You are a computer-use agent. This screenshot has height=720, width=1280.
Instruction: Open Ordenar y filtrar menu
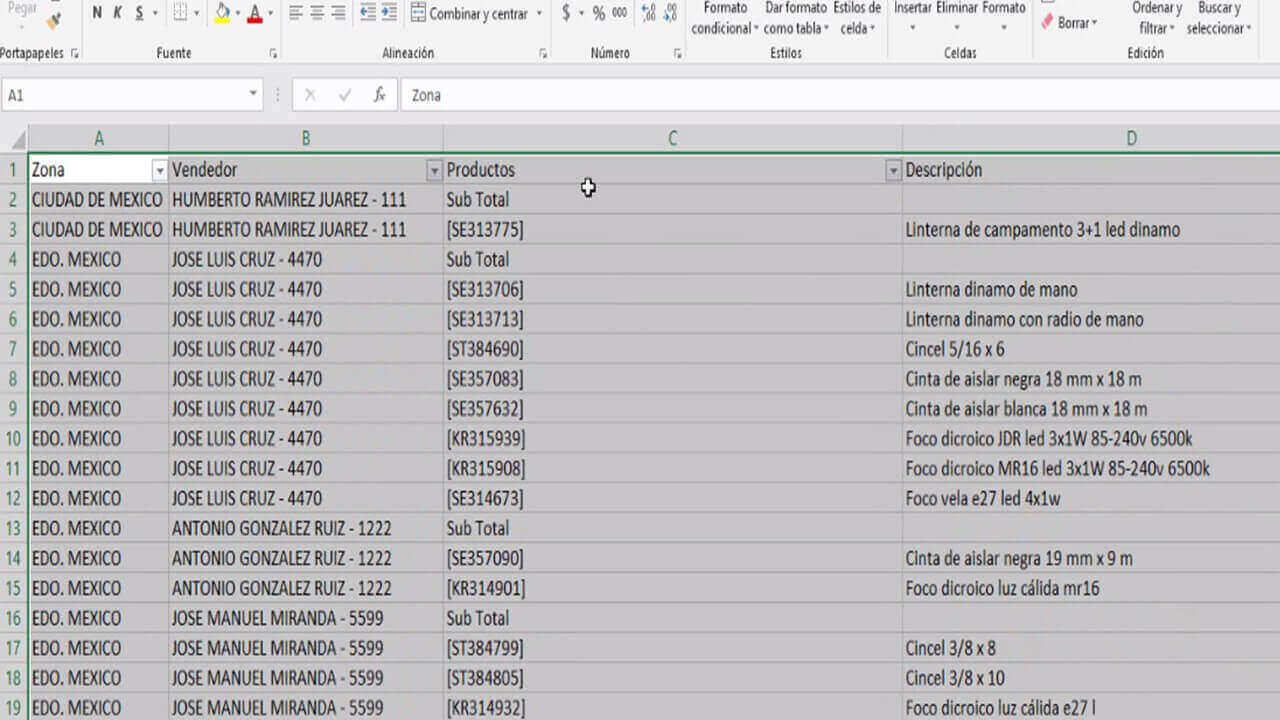pos(1157,18)
